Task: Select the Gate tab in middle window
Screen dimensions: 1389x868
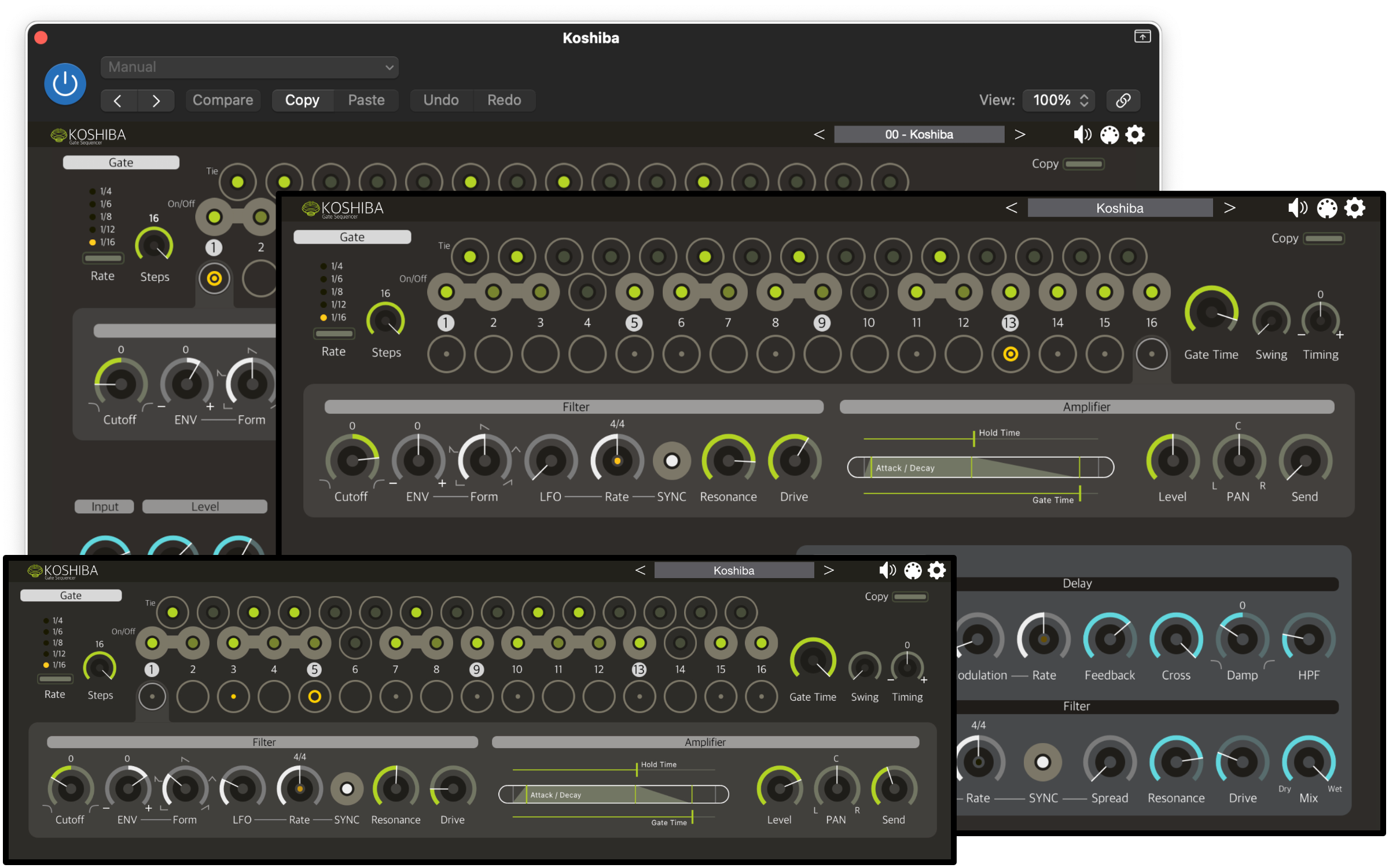Action: pos(352,237)
